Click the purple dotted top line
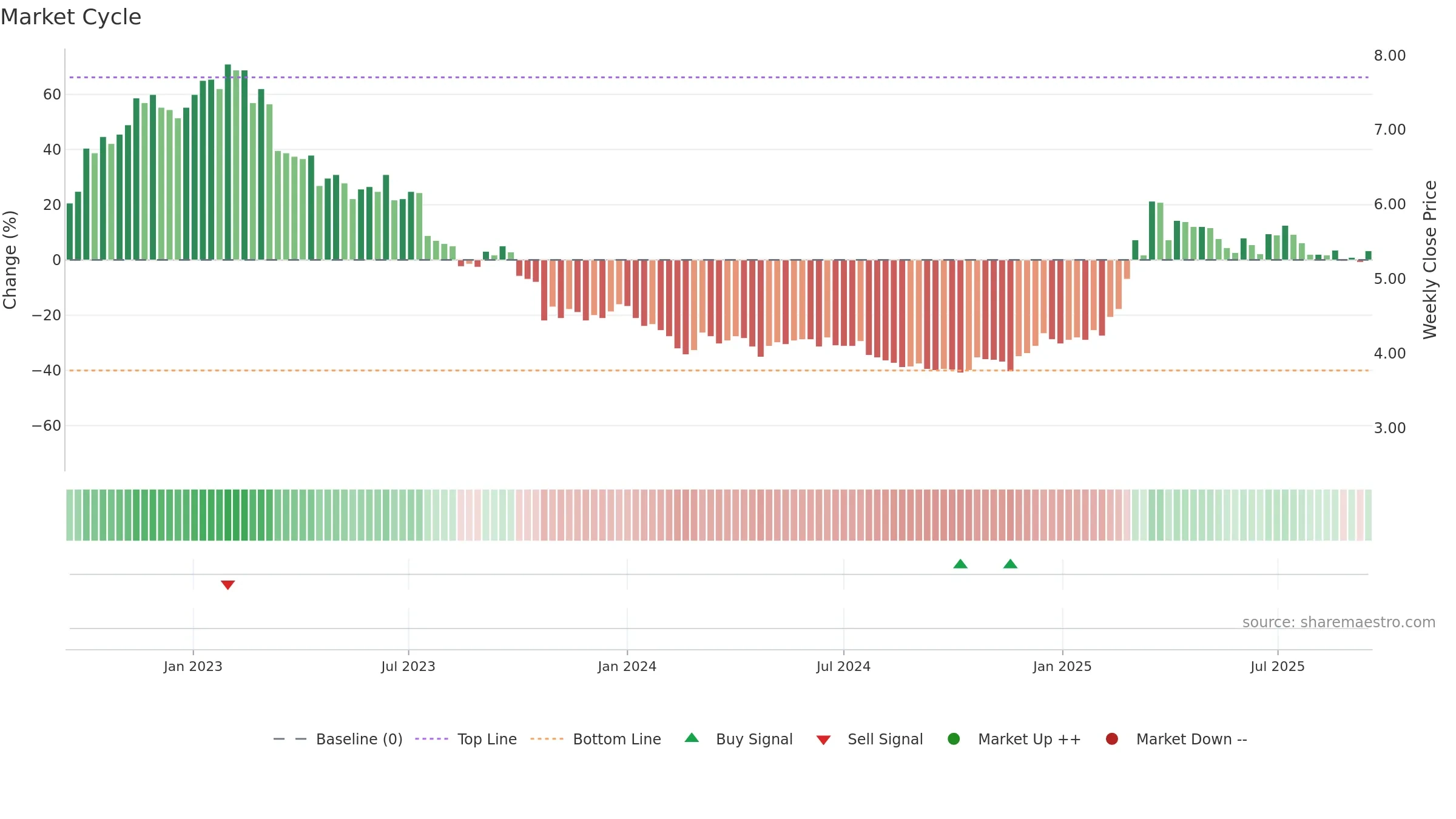Image resolution: width=1456 pixels, height=819 pixels. [x=719, y=77]
